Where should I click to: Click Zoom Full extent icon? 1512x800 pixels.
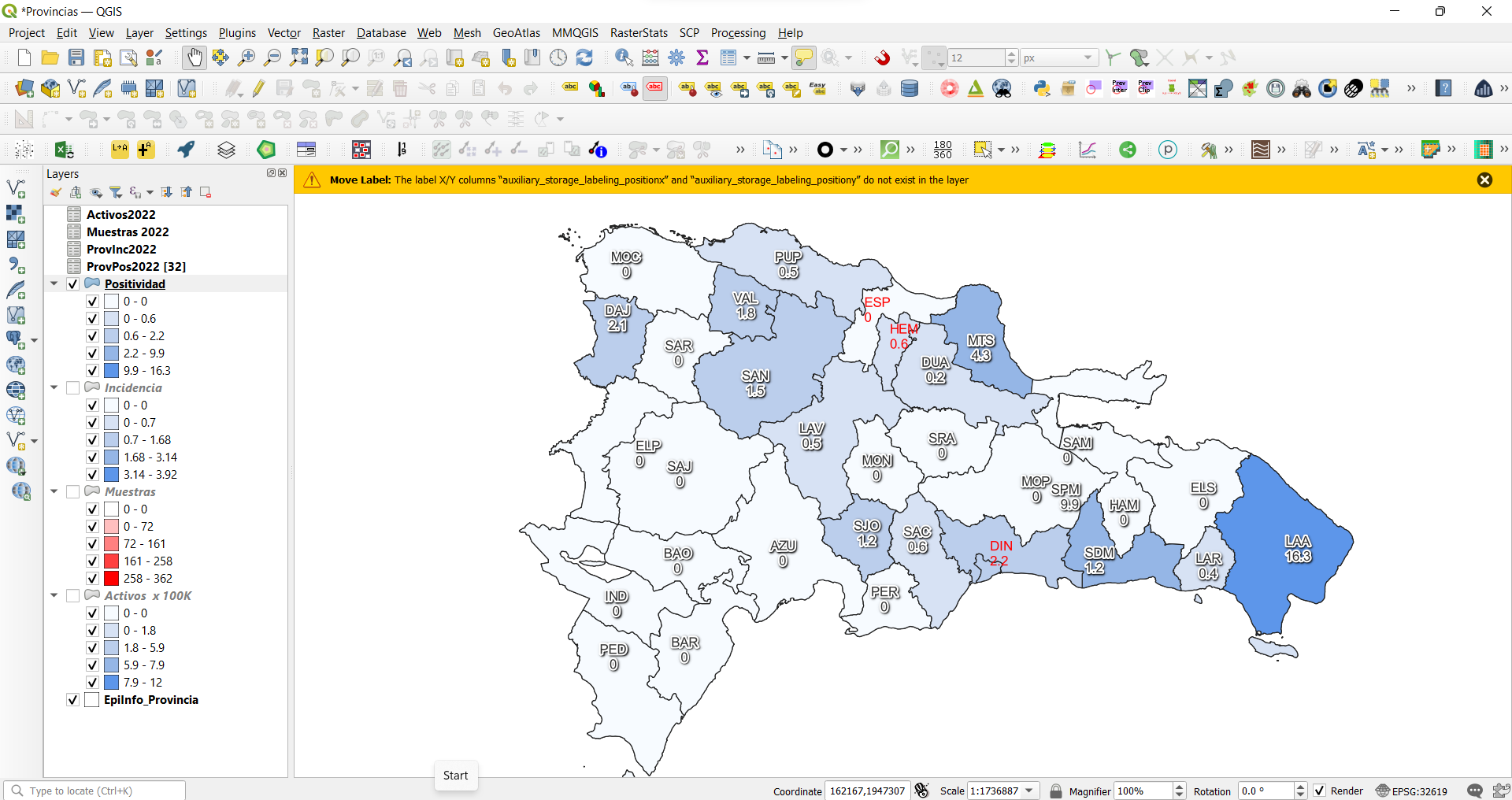298,57
